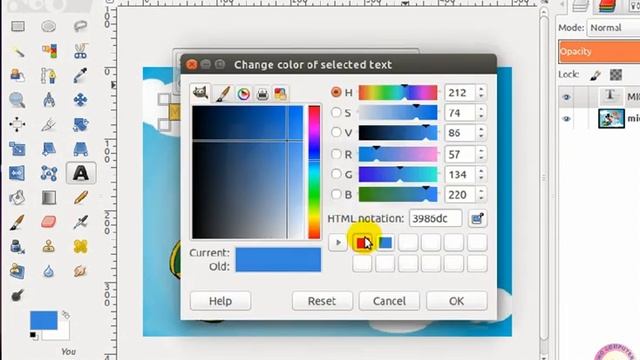Confirm color with the OK button

[456, 301]
